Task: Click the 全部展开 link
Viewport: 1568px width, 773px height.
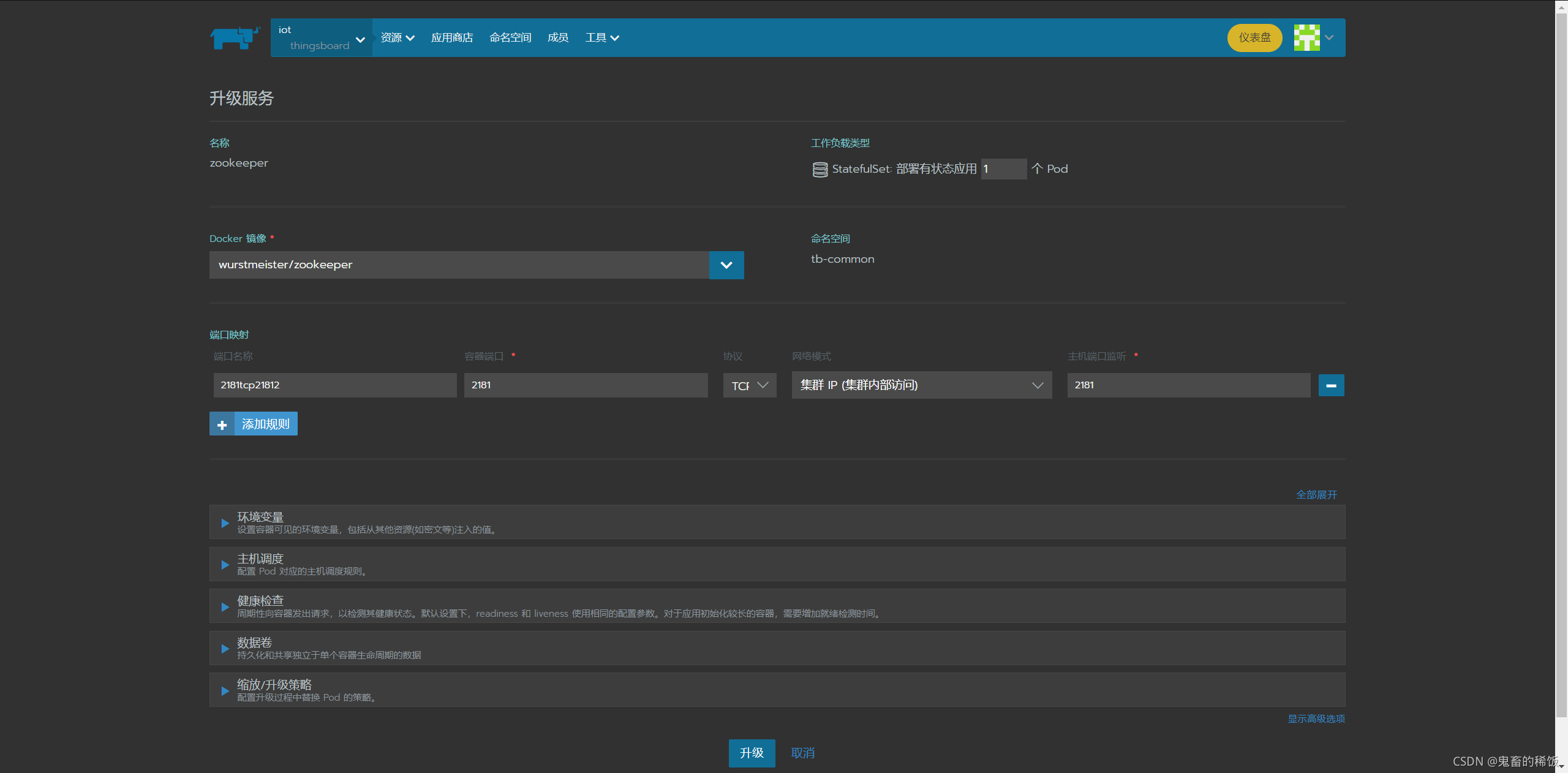Action: click(1316, 494)
